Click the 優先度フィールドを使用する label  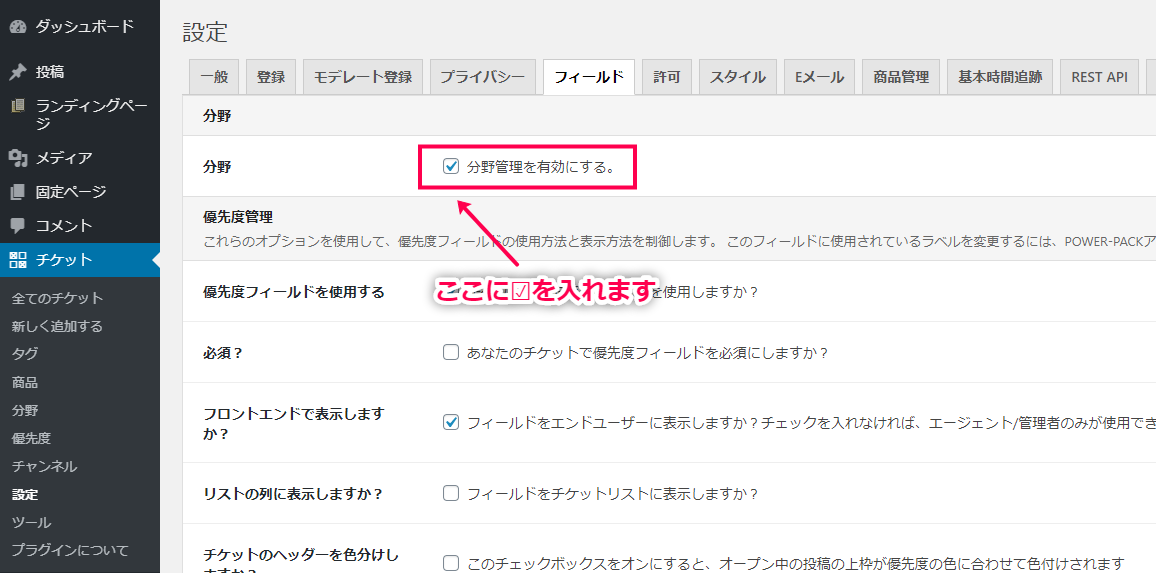tap(293, 291)
